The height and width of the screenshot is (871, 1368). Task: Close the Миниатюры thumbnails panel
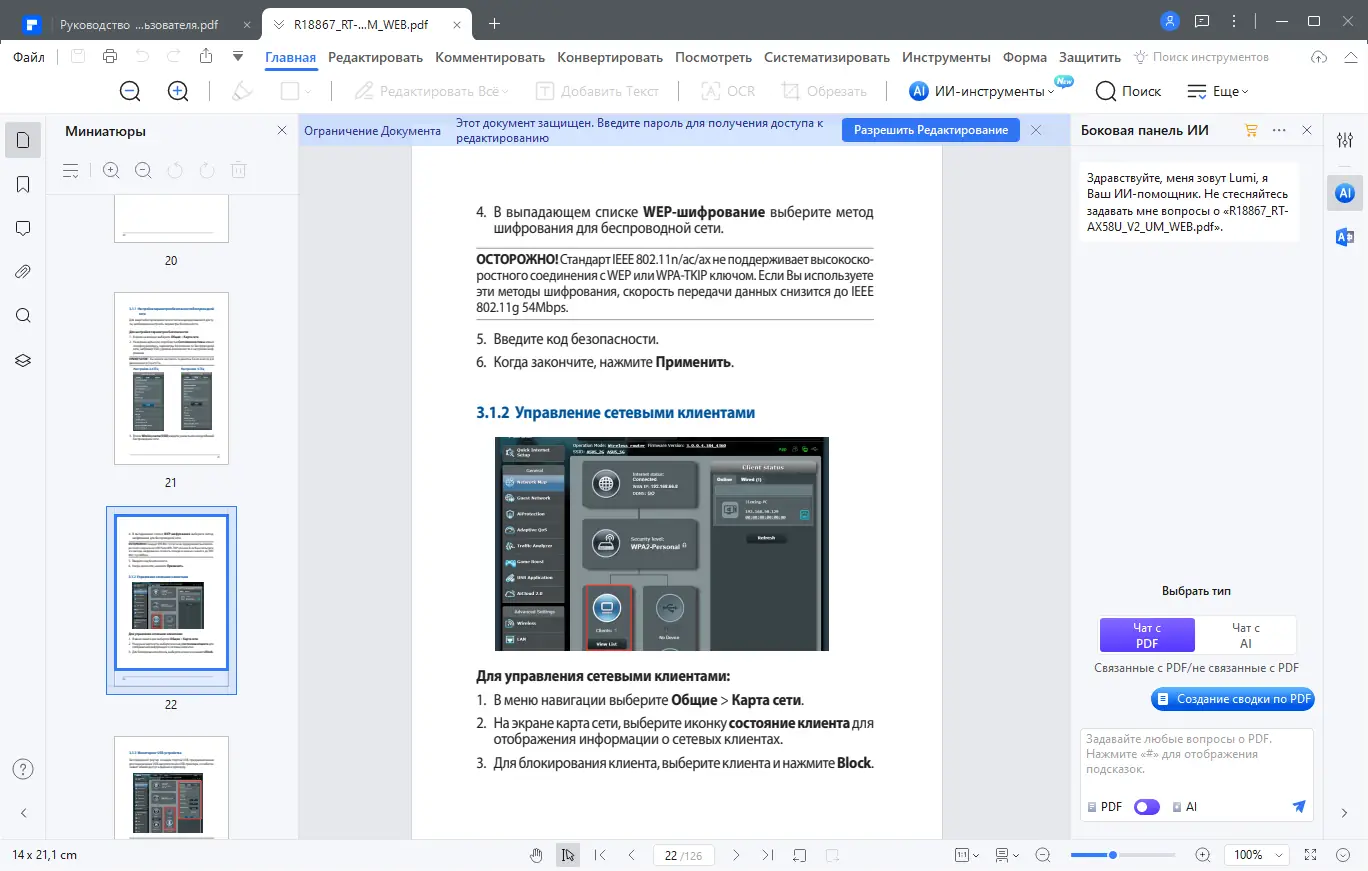[x=282, y=131]
